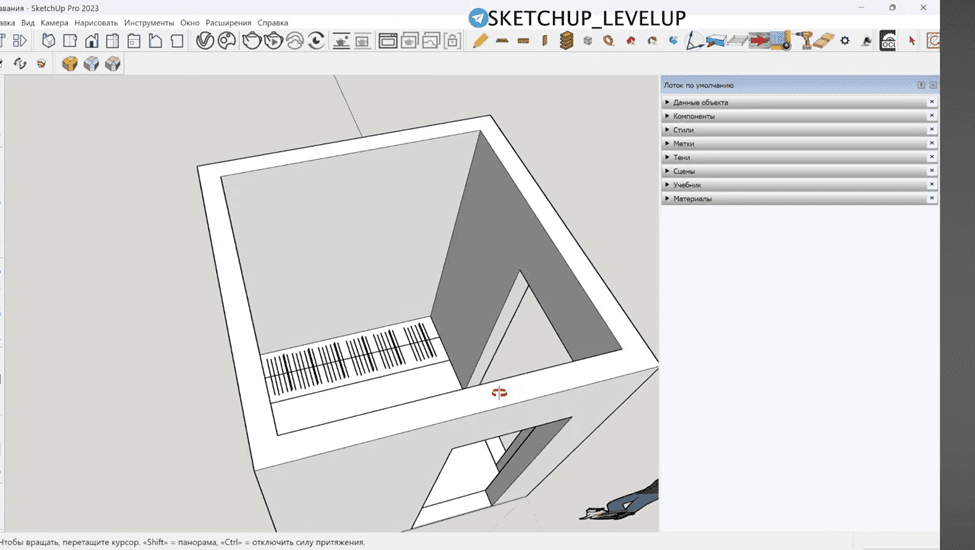Click the cordless drill tool icon
975x550 pixels.
(x=805, y=40)
